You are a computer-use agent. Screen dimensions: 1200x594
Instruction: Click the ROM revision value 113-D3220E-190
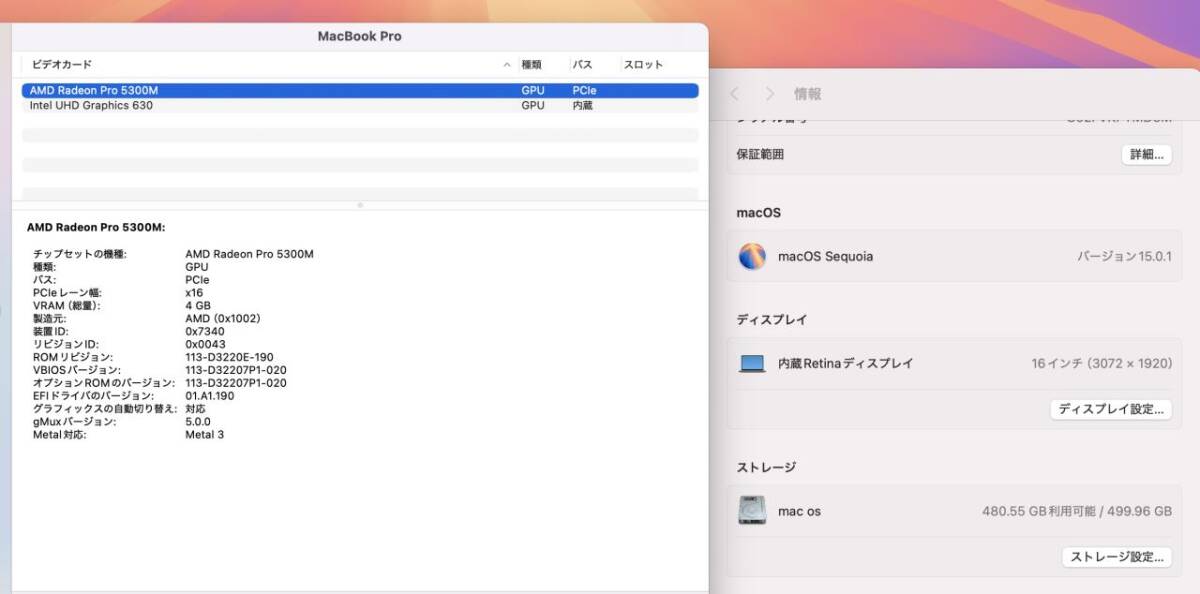(x=229, y=357)
